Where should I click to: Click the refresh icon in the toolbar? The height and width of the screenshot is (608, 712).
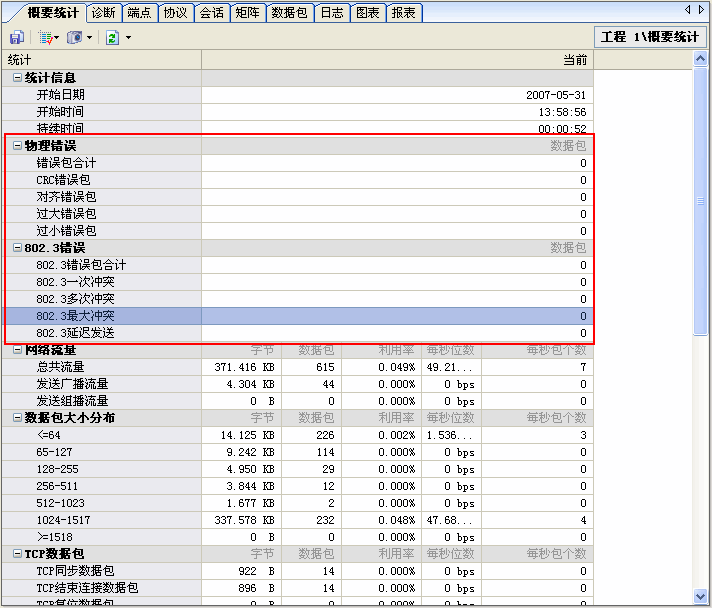[112, 37]
